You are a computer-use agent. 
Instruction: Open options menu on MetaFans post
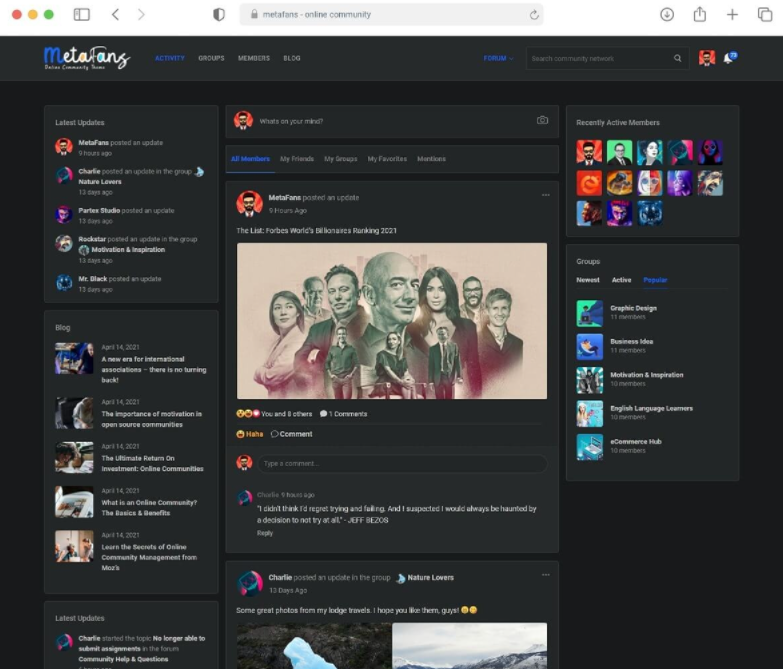[x=545, y=195]
